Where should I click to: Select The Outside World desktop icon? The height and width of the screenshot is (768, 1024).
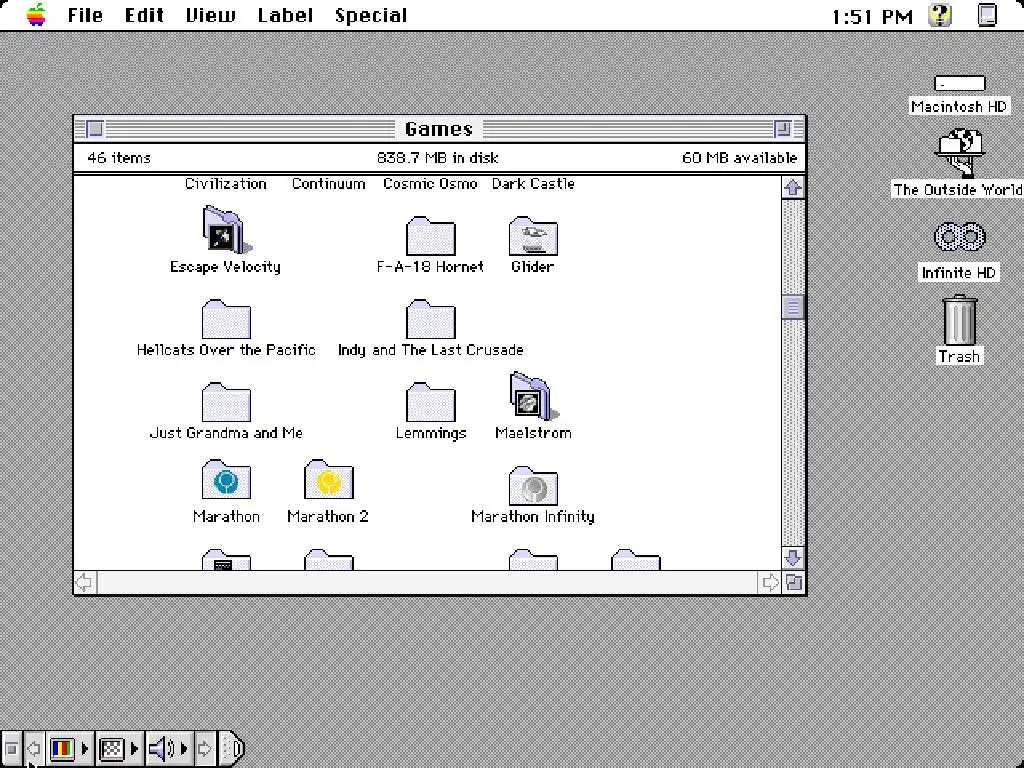[x=959, y=153]
